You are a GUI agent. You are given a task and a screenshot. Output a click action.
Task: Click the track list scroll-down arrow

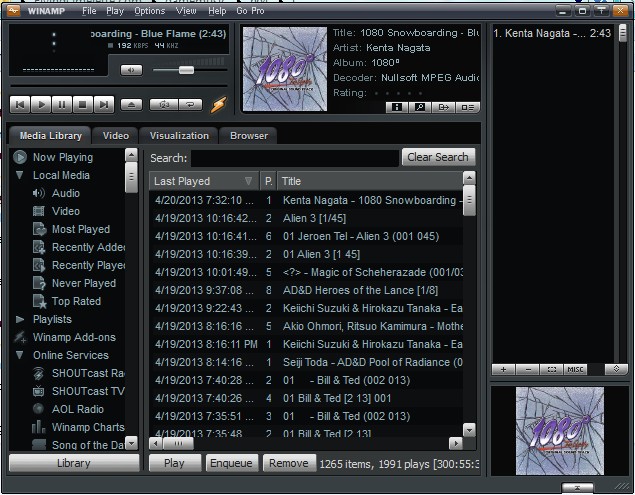(x=469, y=430)
